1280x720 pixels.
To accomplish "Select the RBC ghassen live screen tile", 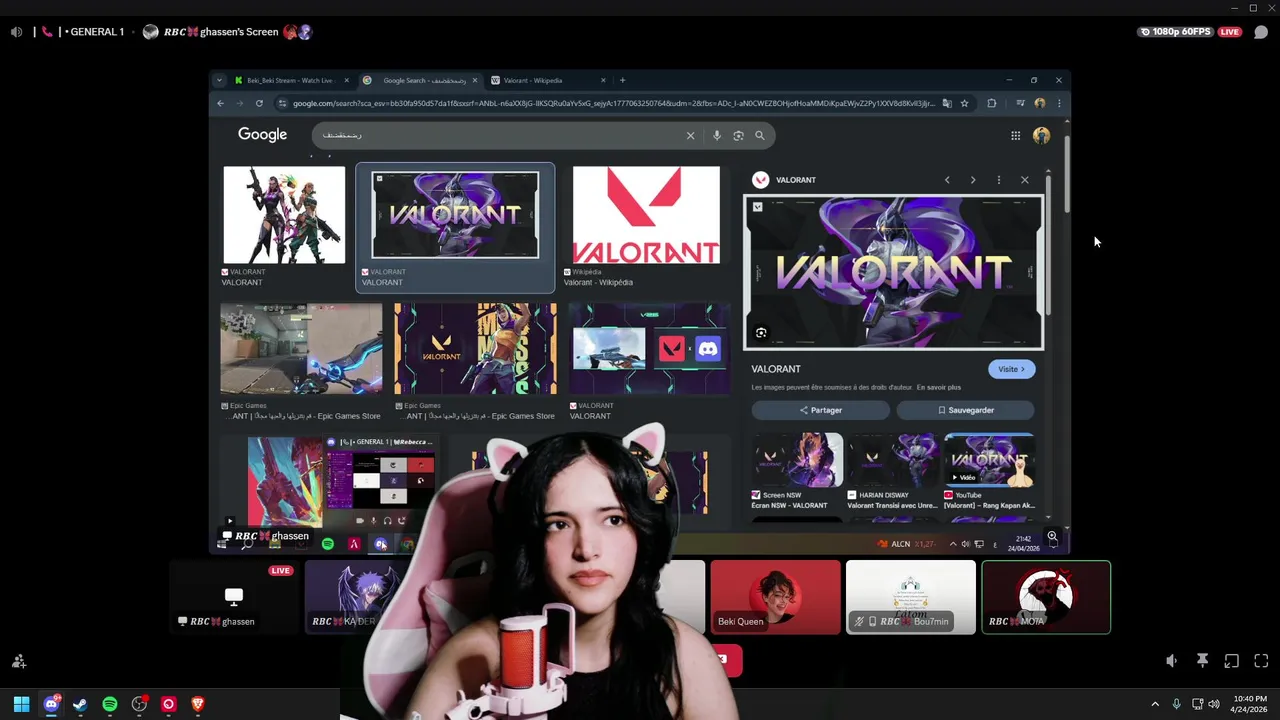I will click(233, 597).
